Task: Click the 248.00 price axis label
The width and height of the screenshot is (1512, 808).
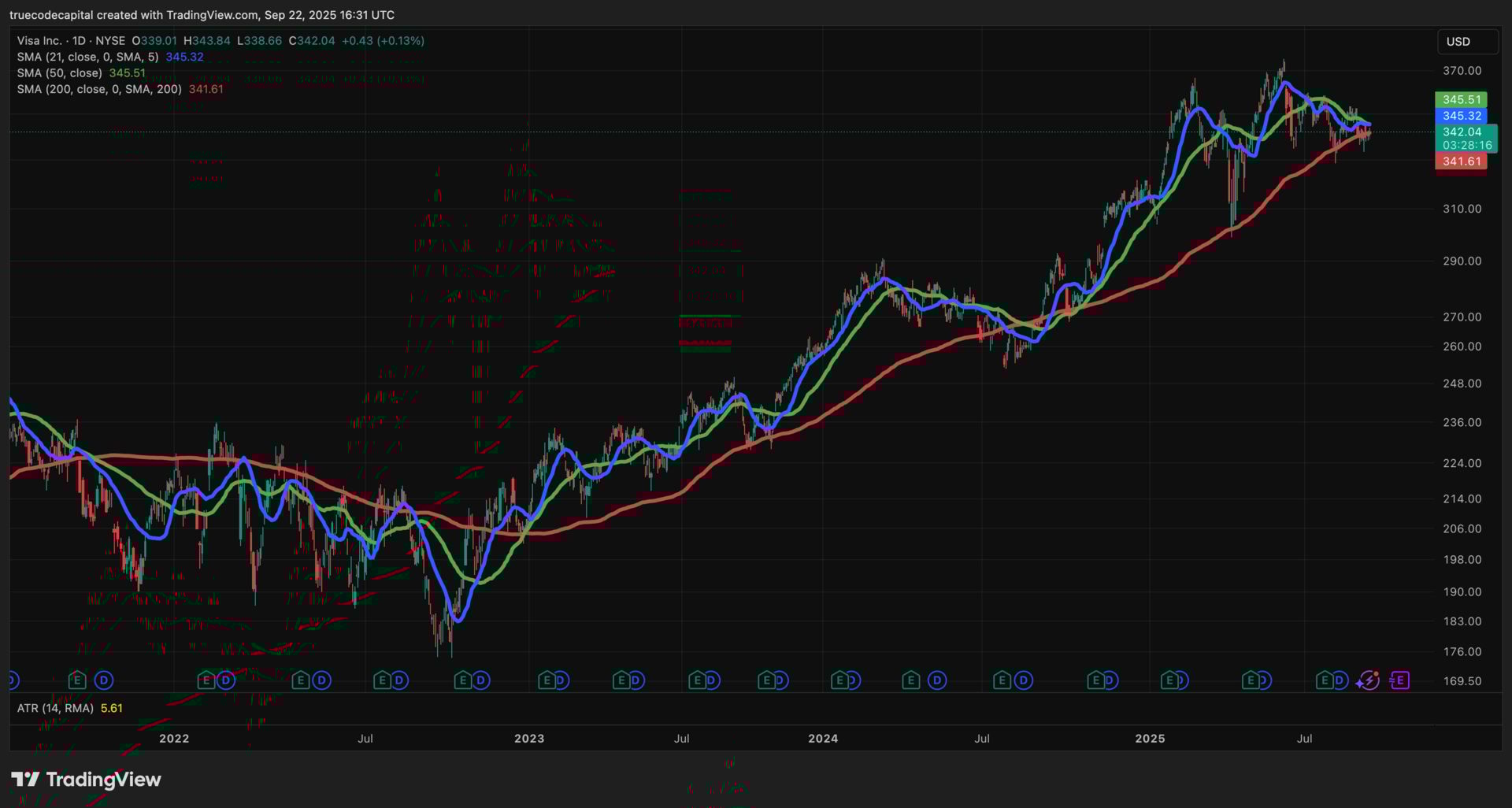Action: 1462,384
